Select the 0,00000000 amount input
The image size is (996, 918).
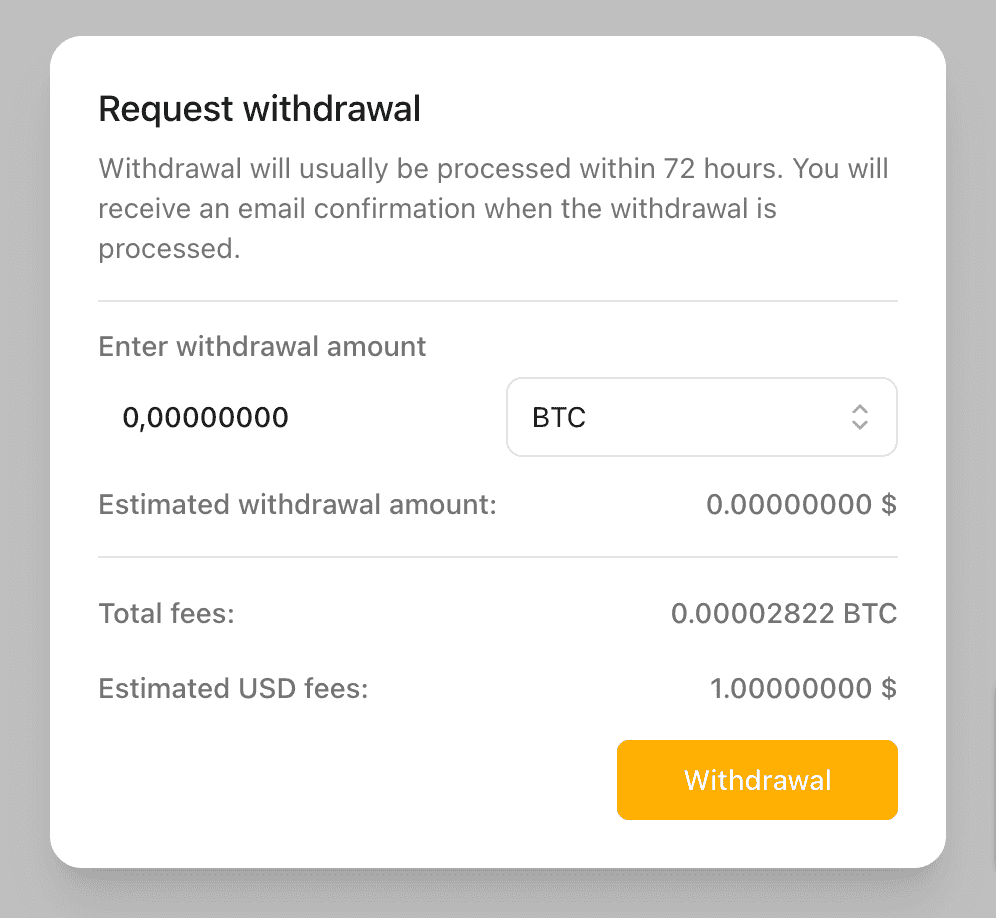[x=206, y=417]
